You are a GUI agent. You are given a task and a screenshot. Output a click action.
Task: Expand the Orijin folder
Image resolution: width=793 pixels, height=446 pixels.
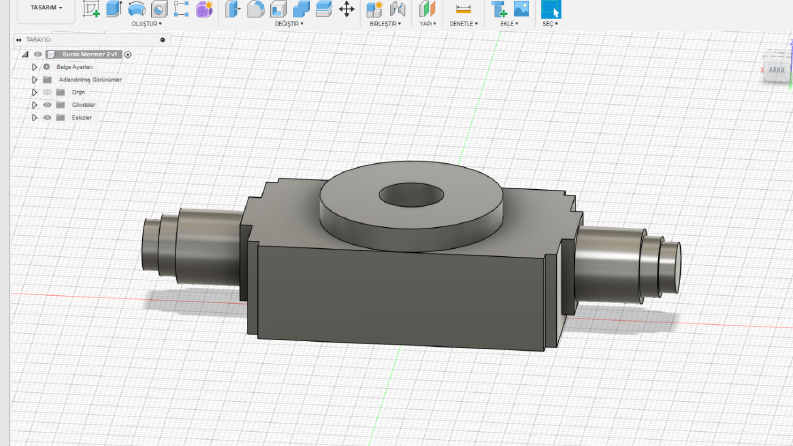click(x=34, y=92)
